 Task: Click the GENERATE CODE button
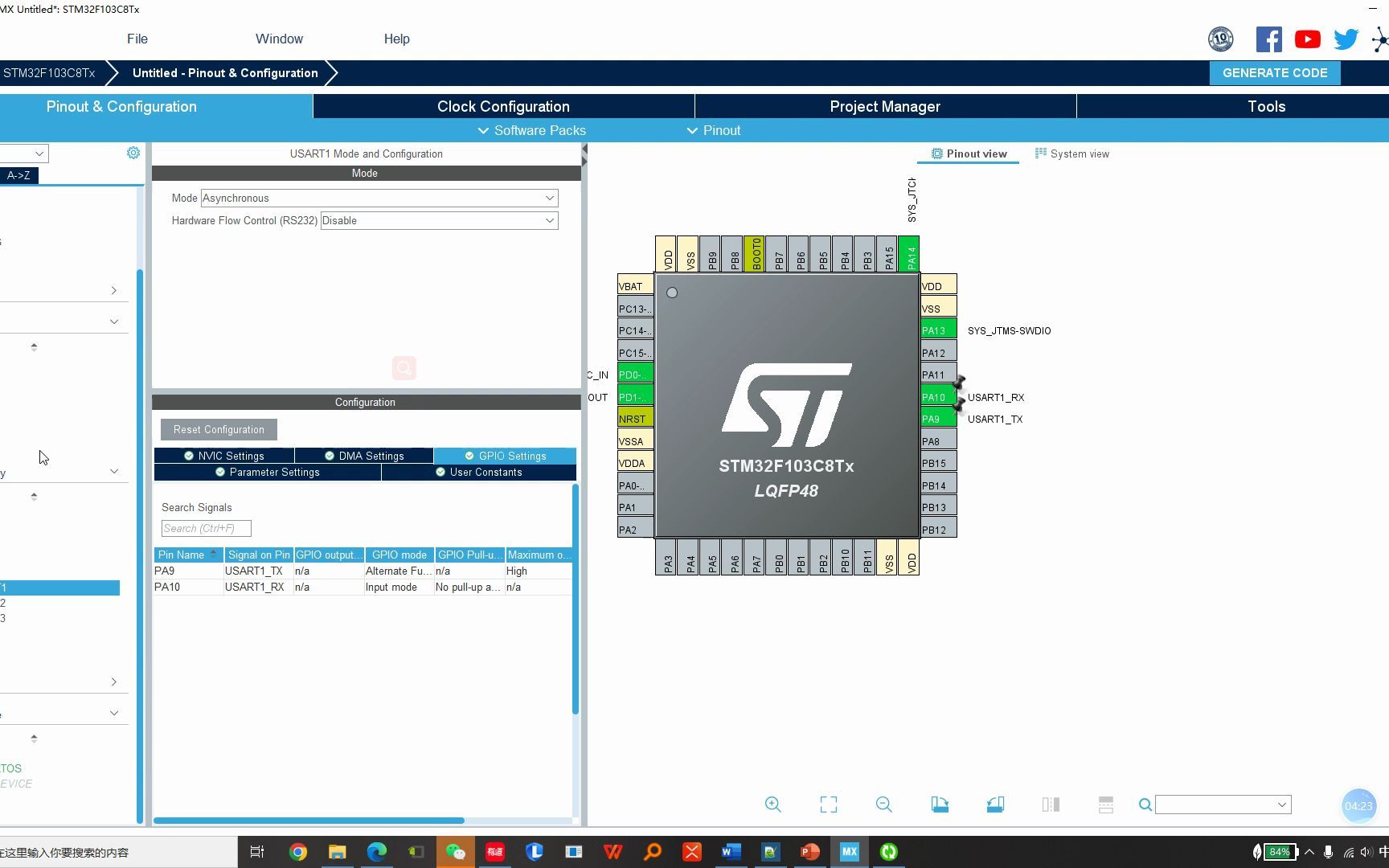pos(1275,72)
